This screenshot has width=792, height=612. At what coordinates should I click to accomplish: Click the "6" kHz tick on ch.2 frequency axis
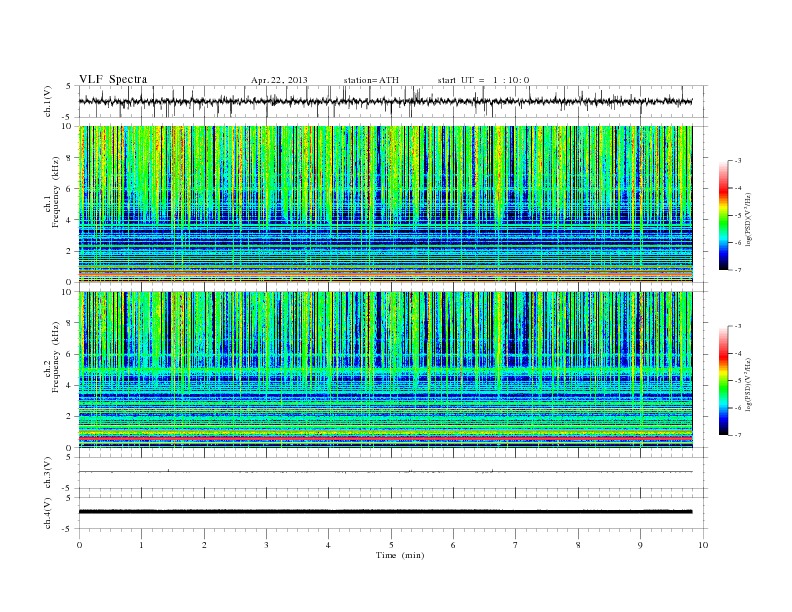pos(69,354)
